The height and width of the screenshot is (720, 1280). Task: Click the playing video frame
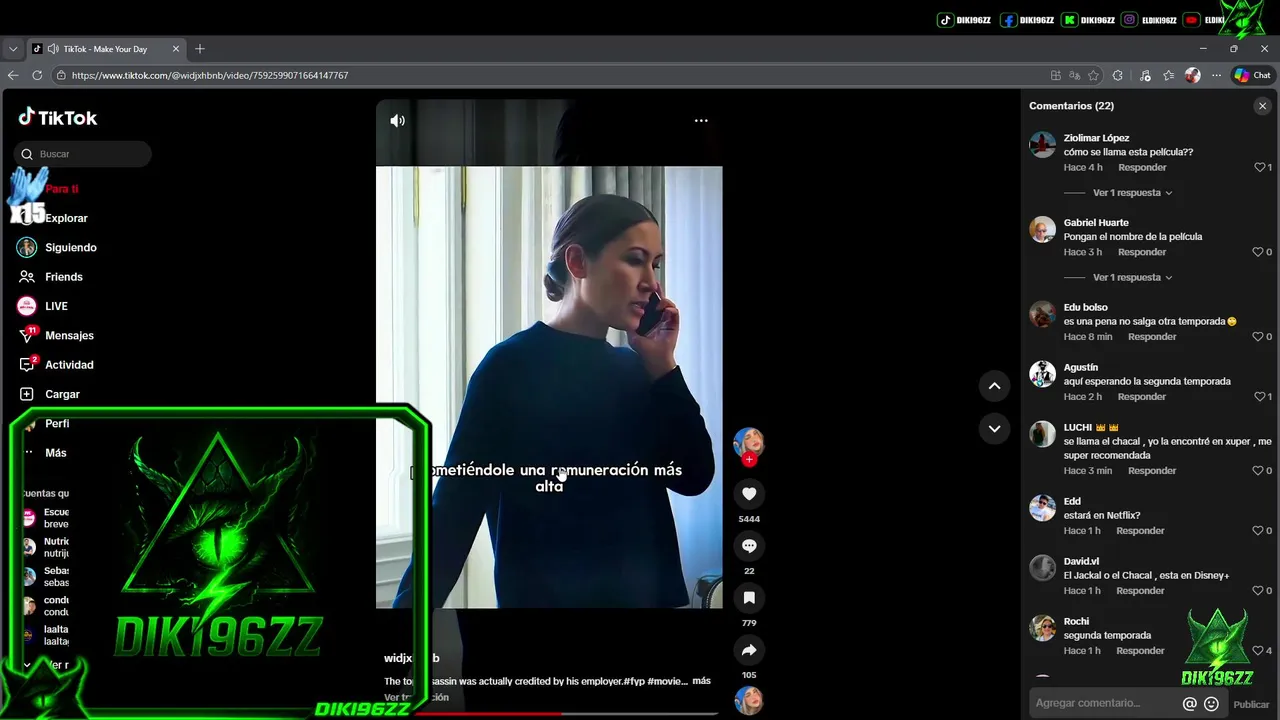549,387
